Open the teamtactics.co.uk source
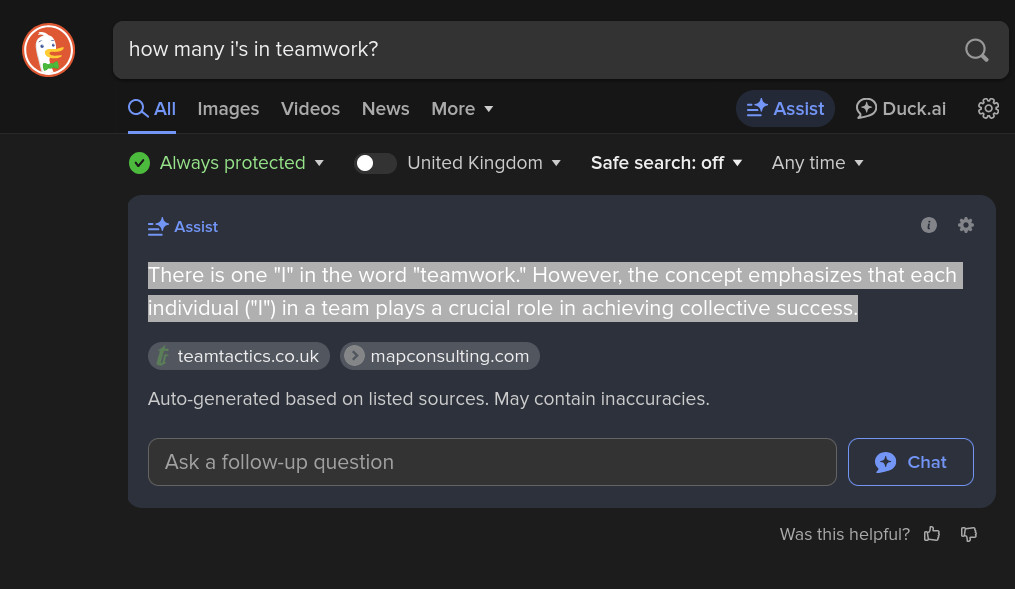This screenshot has height=589, width=1015. coord(239,356)
